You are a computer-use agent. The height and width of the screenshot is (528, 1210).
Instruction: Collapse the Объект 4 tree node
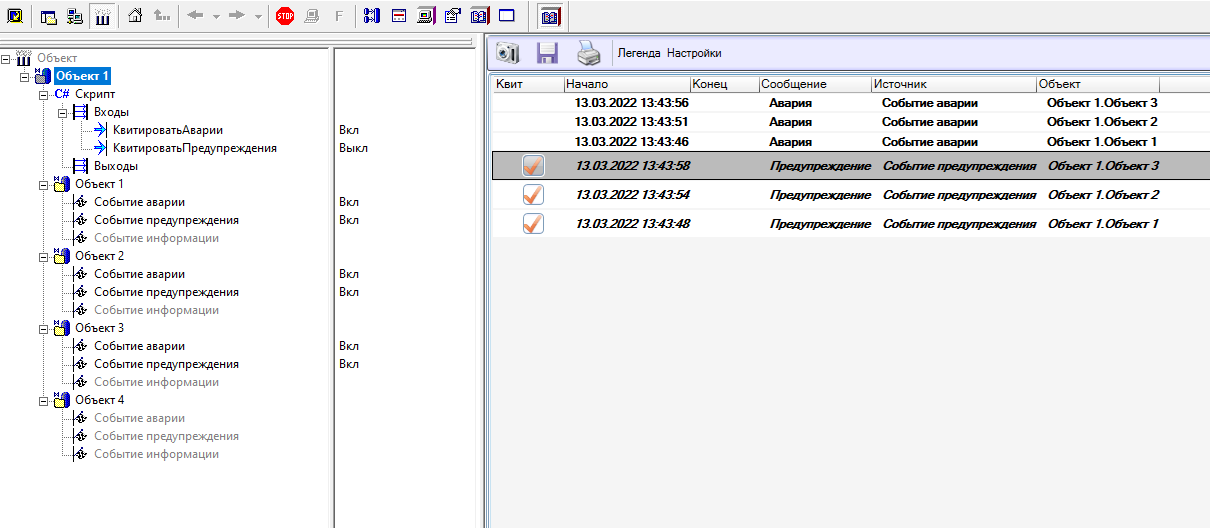[x=43, y=400]
